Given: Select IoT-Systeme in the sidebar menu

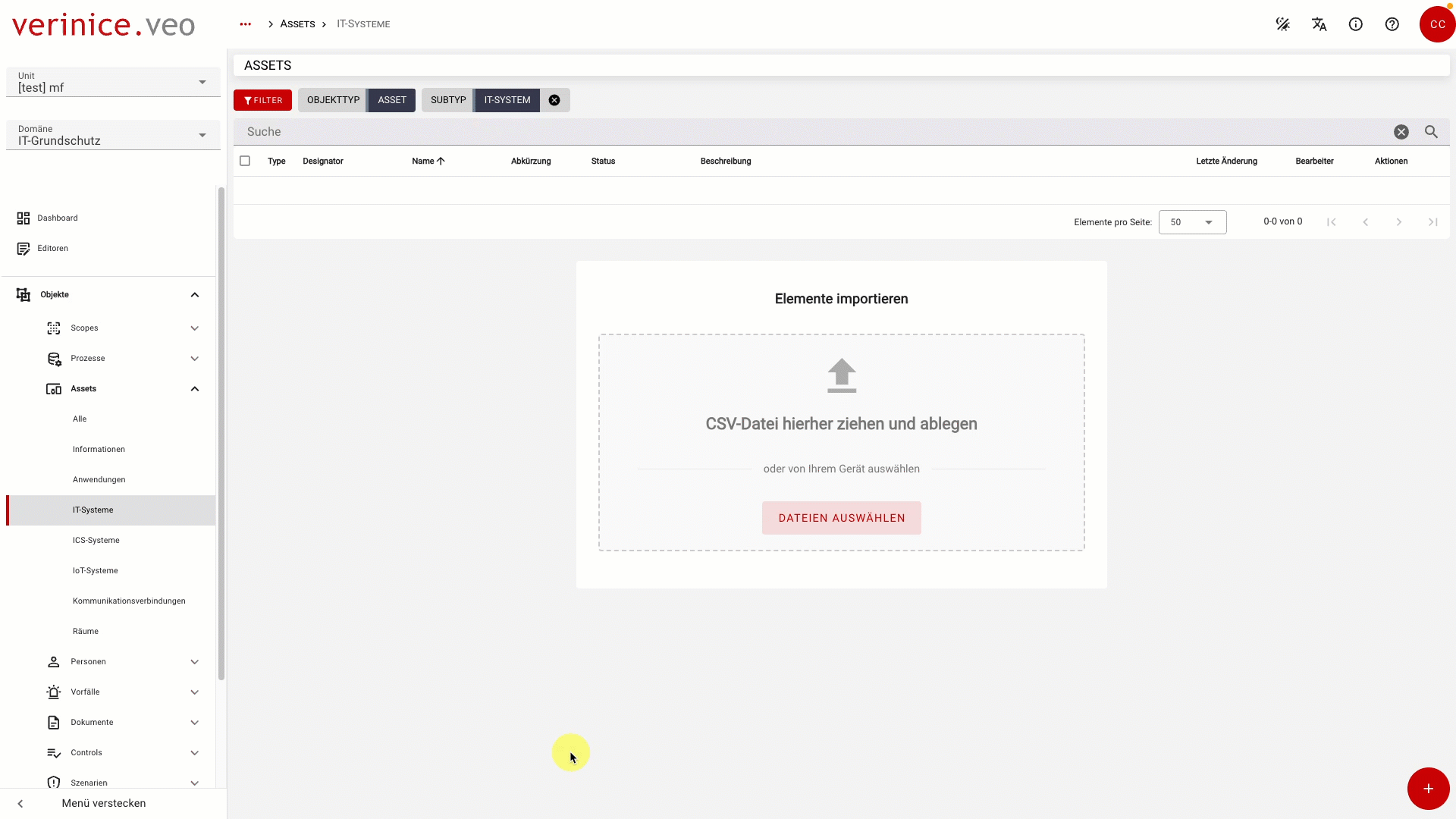Looking at the screenshot, I should (94, 570).
